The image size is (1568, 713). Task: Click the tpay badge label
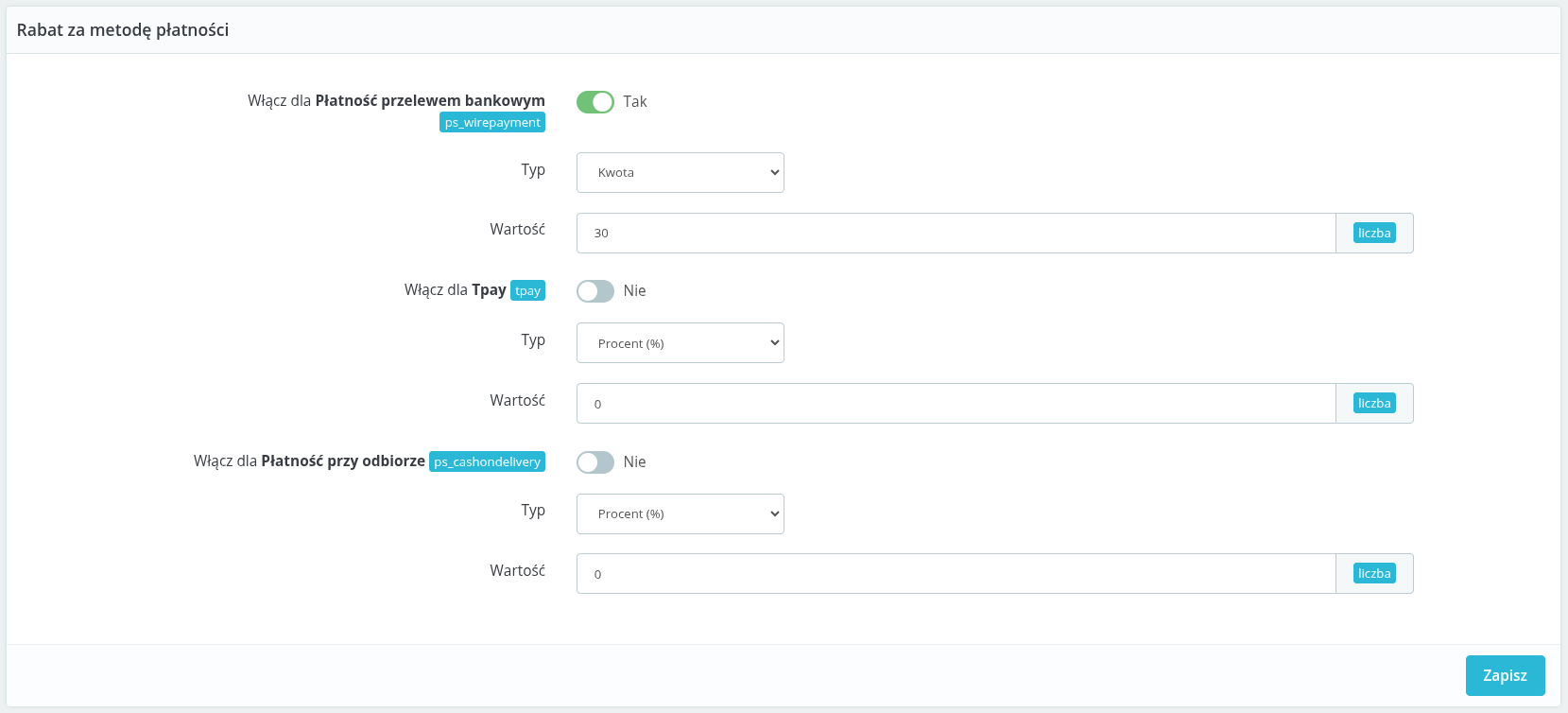click(527, 291)
